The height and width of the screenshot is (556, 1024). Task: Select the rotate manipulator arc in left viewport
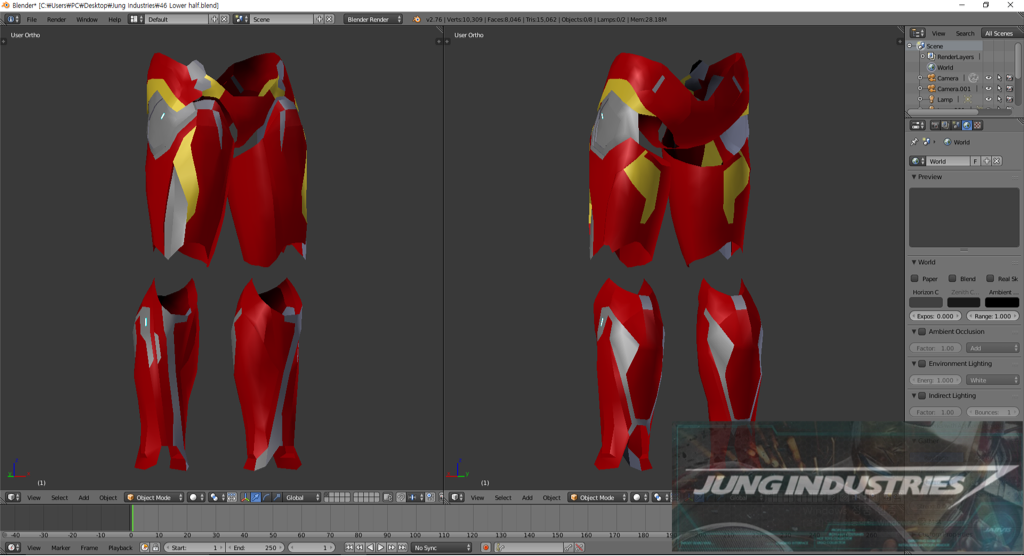(x=266, y=497)
